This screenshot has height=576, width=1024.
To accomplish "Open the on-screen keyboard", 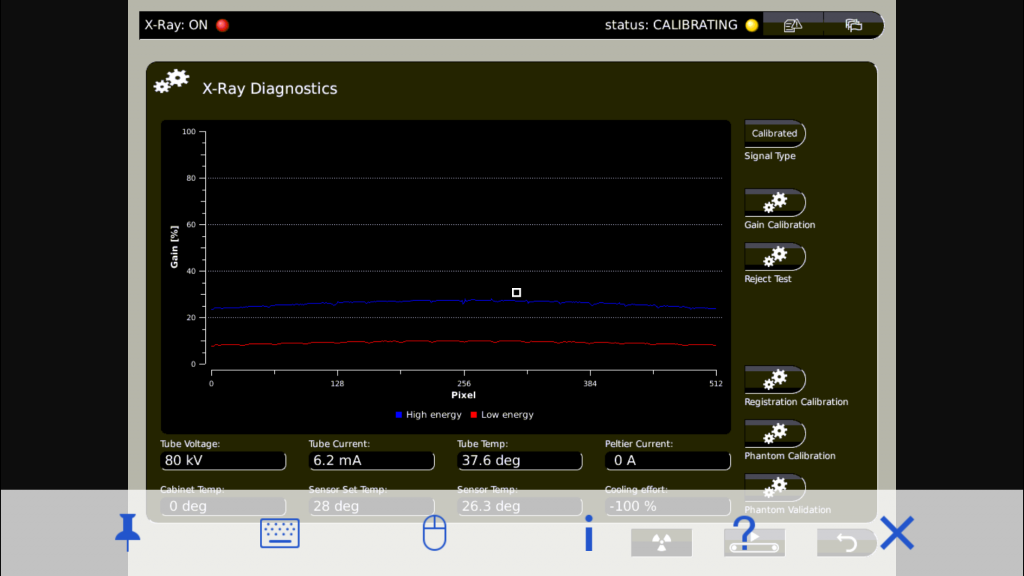I will click(x=280, y=533).
